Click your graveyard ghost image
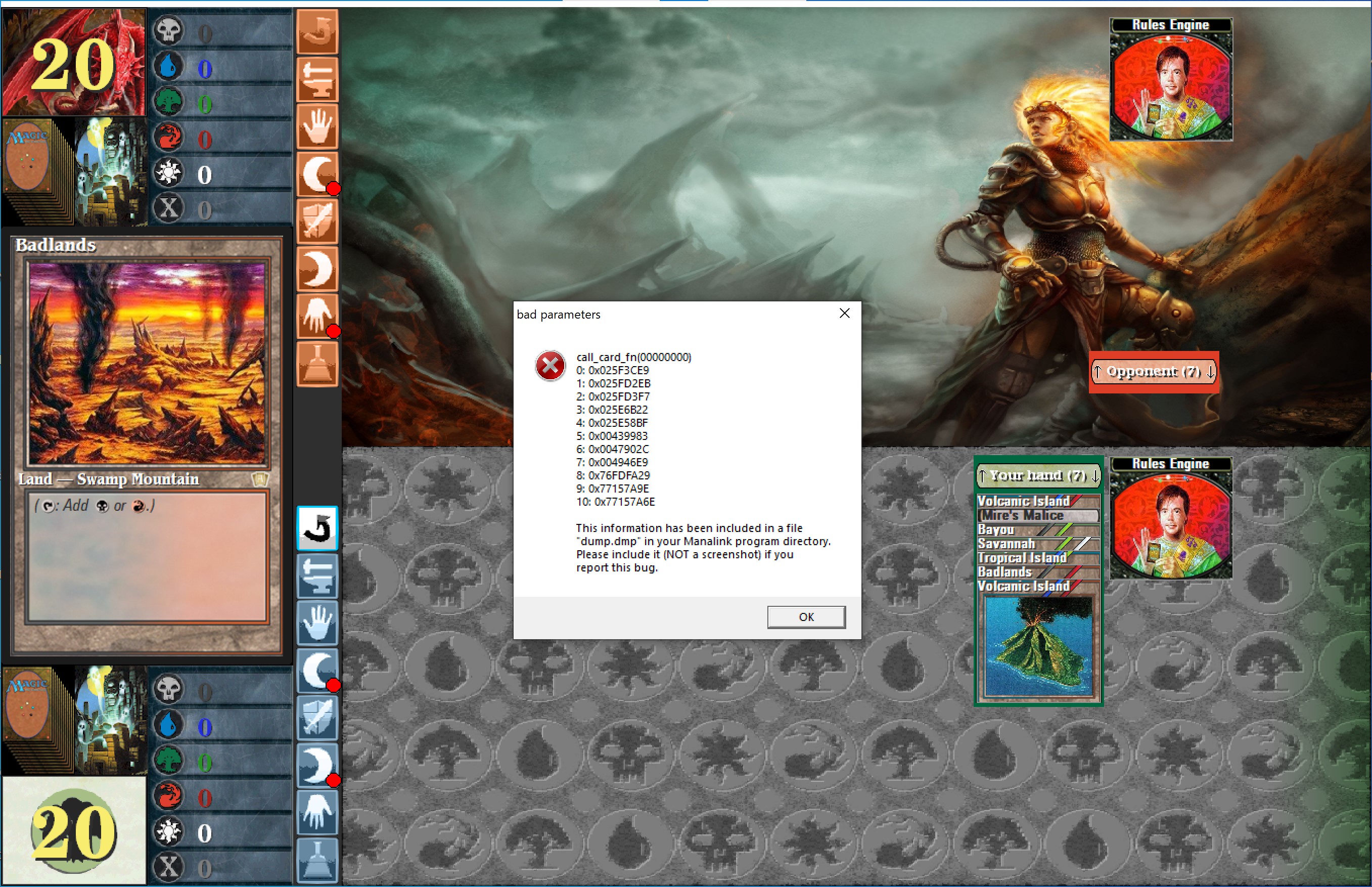Viewport: 1372px width, 887px height. (111, 720)
